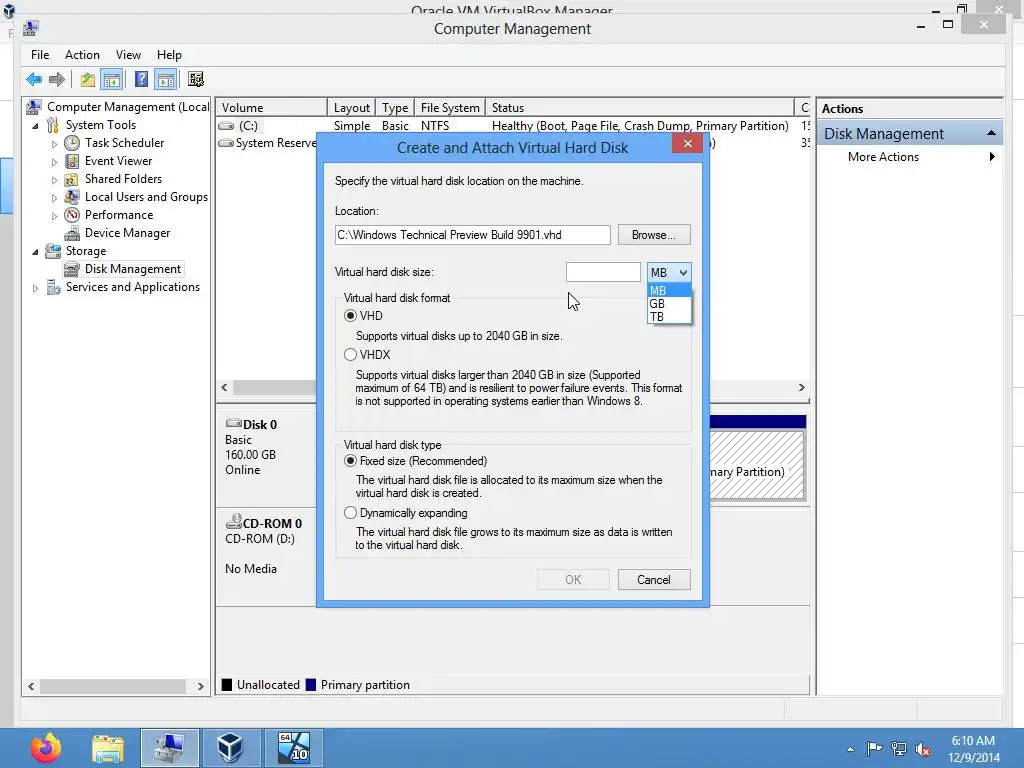Click the Location path input field
The height and width of the screenshot is (768, 1024).
473,235
